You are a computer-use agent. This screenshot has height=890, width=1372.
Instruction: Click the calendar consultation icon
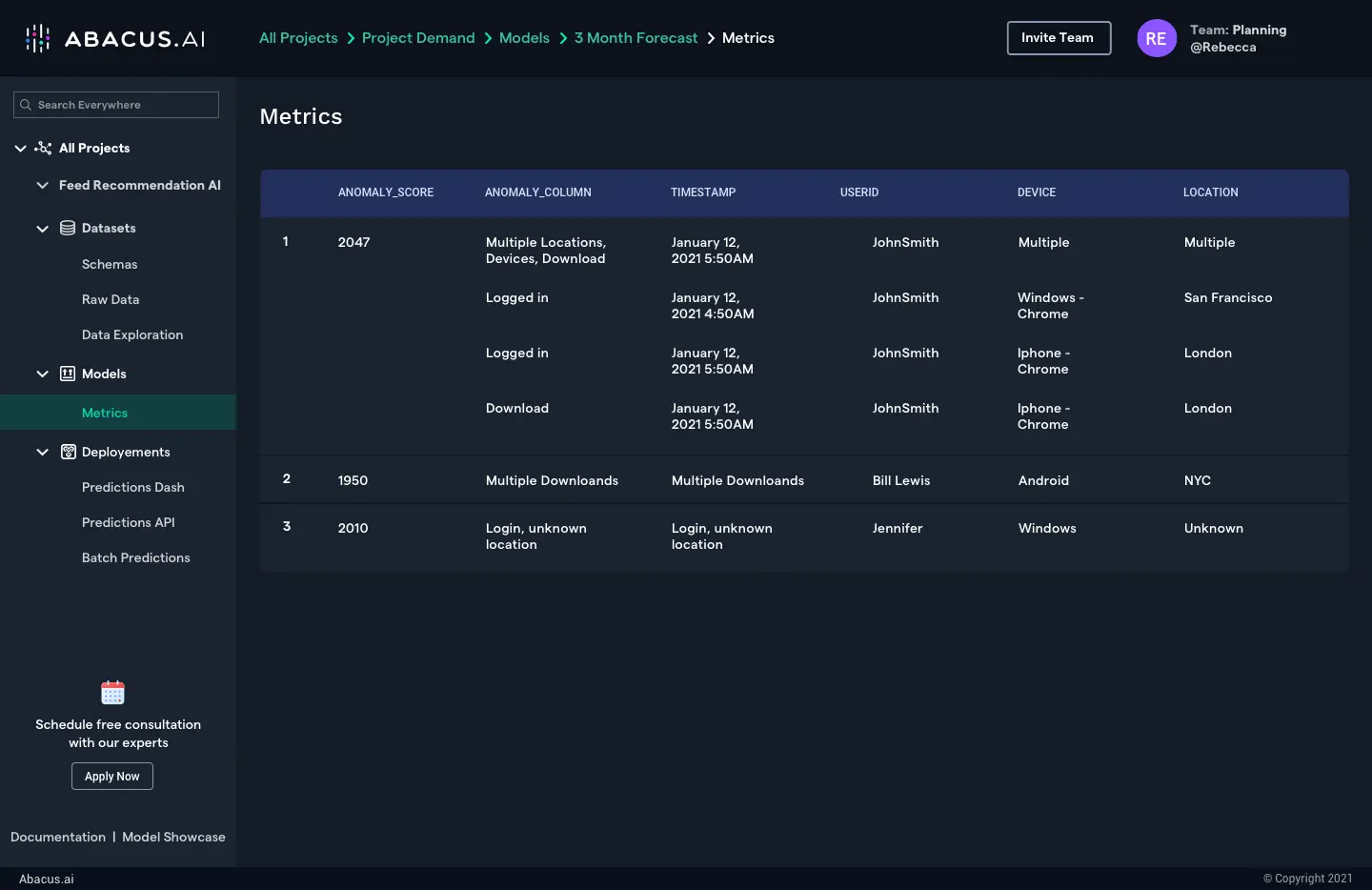tap(112, 693)
